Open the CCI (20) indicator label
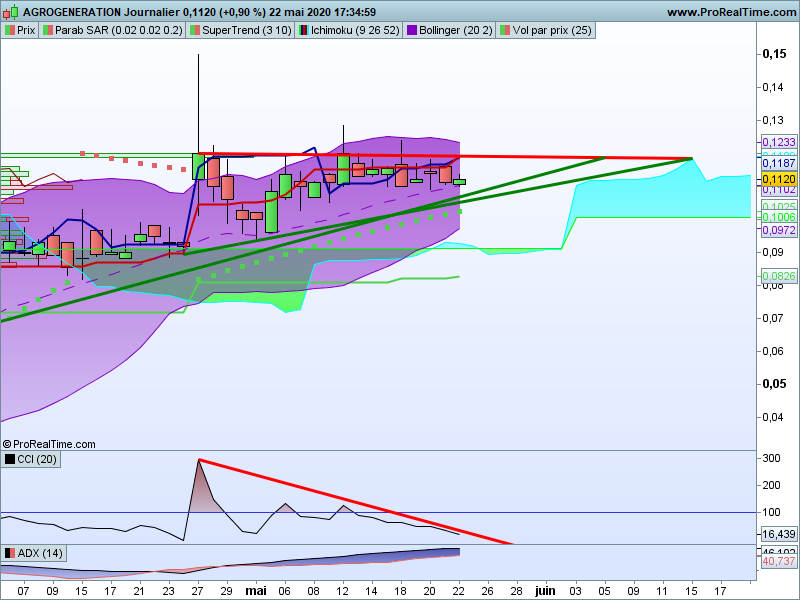 [x=31, y=459]
